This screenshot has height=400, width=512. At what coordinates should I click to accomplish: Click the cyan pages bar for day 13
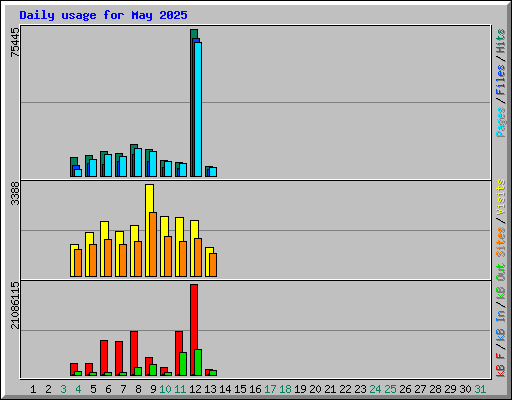click(x=213, y=172)
